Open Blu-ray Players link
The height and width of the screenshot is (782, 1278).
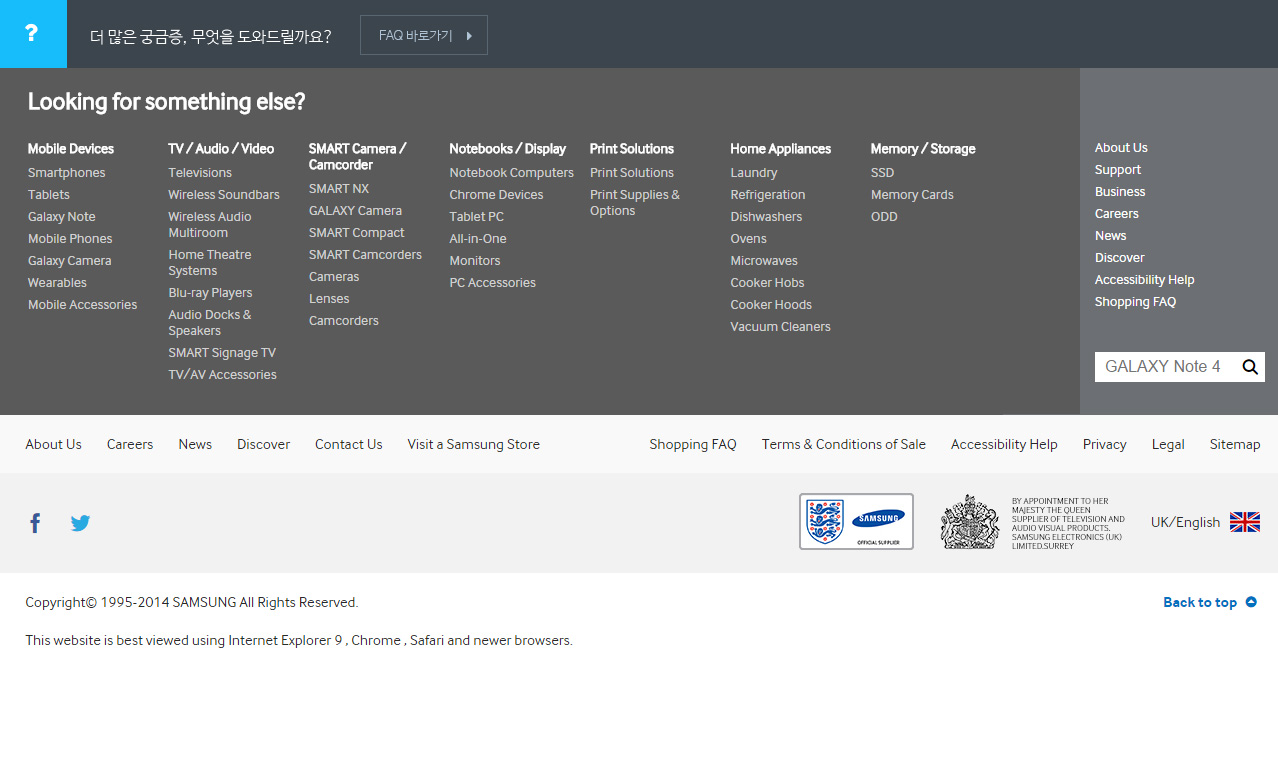click(x=210, y=293)
